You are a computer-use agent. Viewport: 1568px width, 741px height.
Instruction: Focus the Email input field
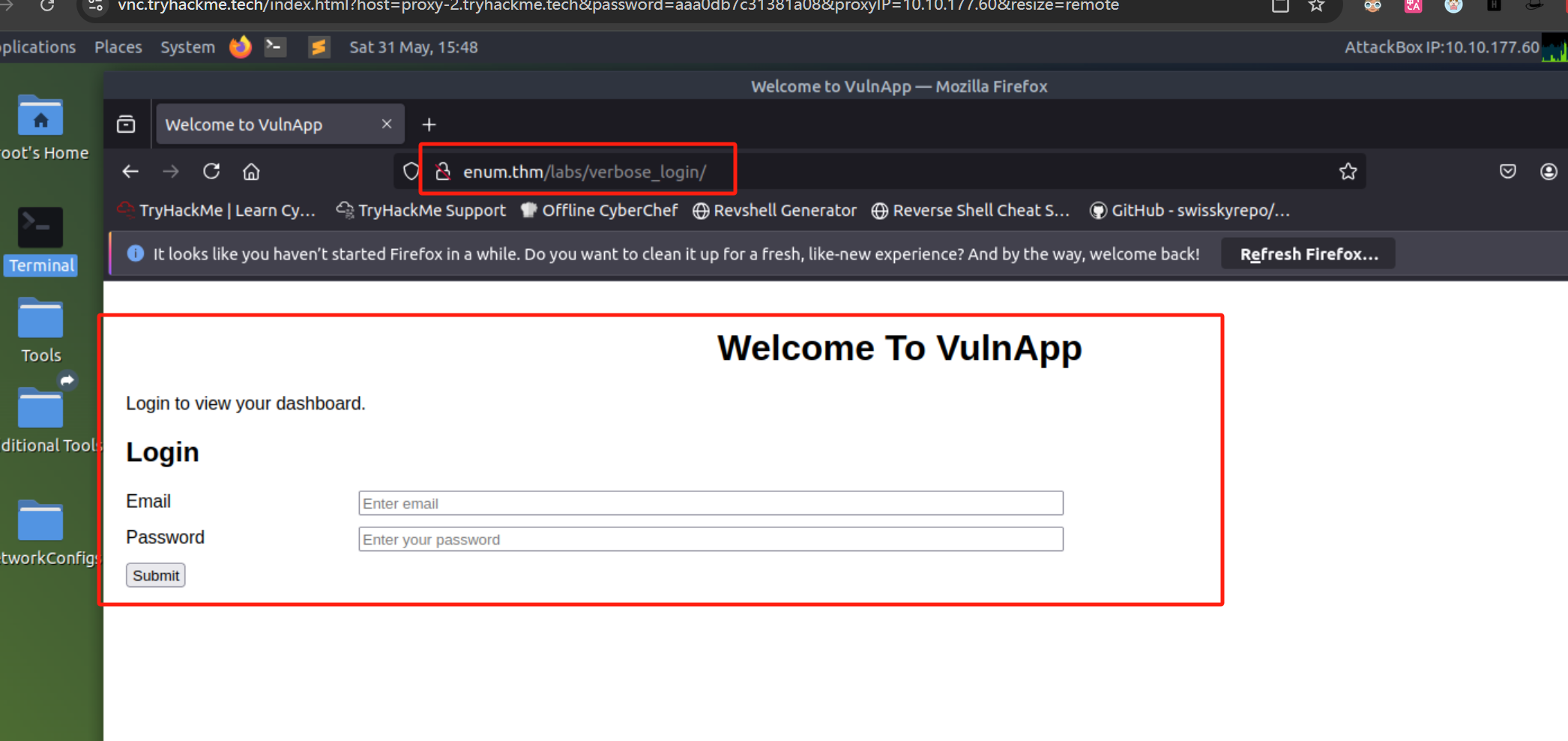pos(711,503)
